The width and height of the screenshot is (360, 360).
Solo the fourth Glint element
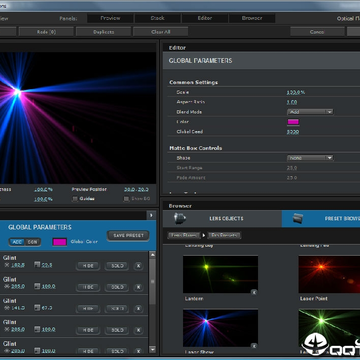[x=117, y=330]
